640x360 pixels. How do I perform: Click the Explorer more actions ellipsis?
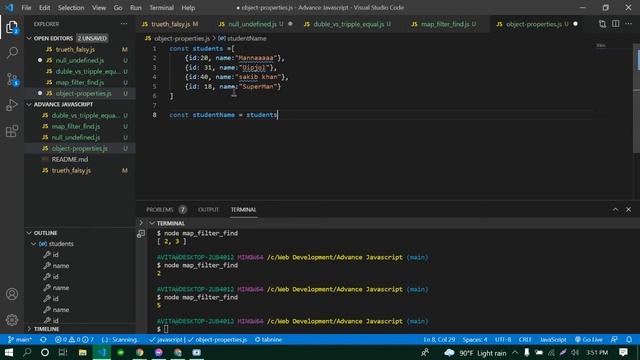click(x=124, y=24)
